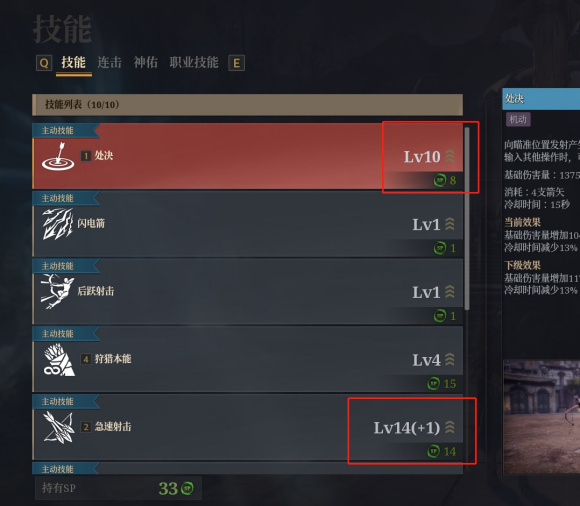The image size is (580, 506).
Task: Raise 后跃射击 level with chevron arrows
Action: [x=450, y=292]
